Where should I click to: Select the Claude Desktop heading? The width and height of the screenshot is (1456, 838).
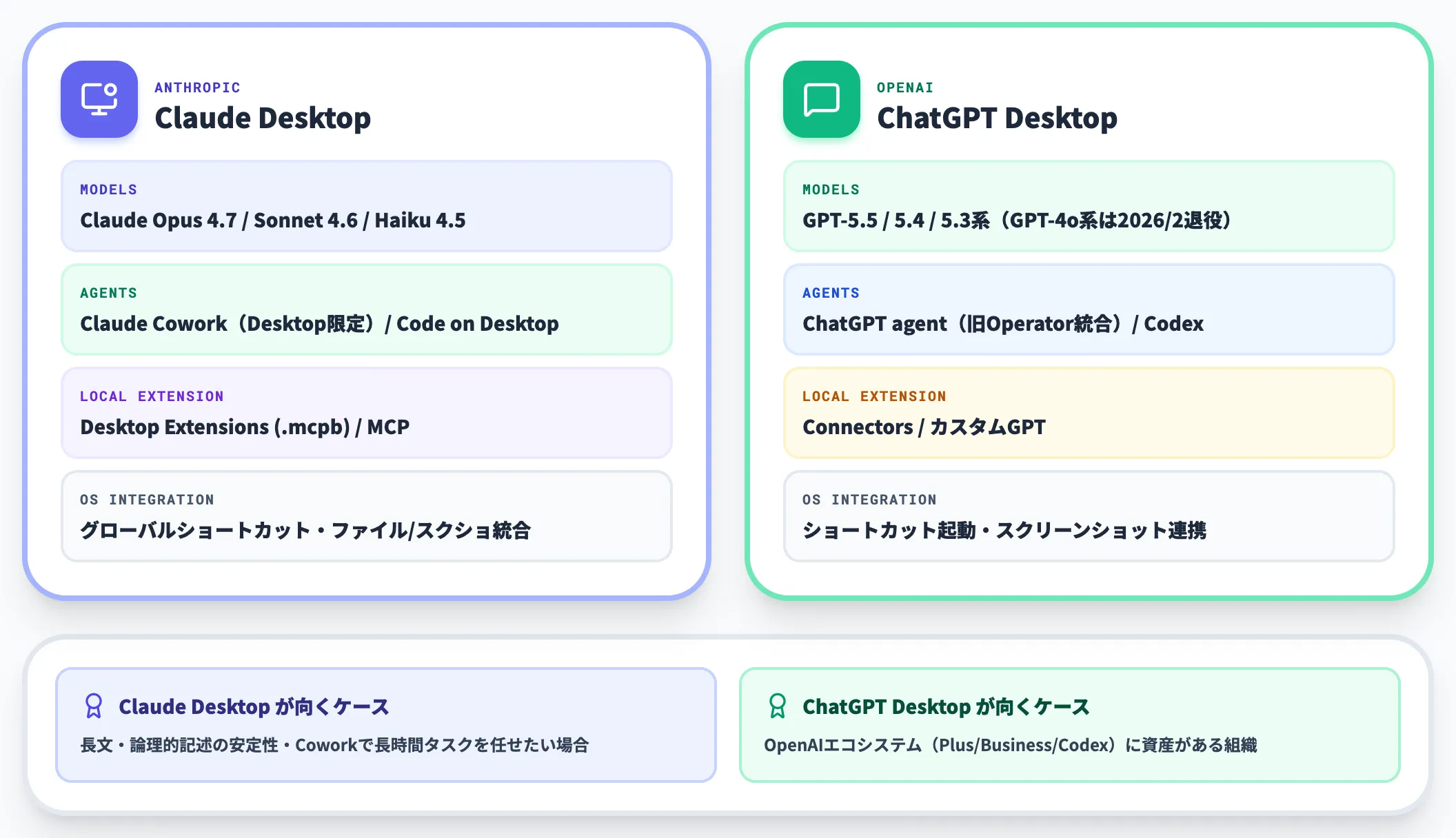coord(263,118)
